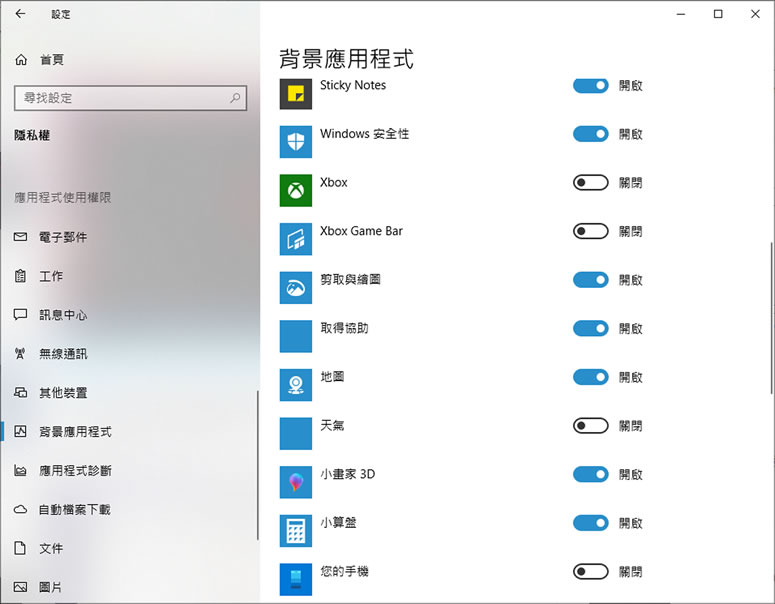Open 電子郵件 in the sidebar

click(x=63, y=237)
